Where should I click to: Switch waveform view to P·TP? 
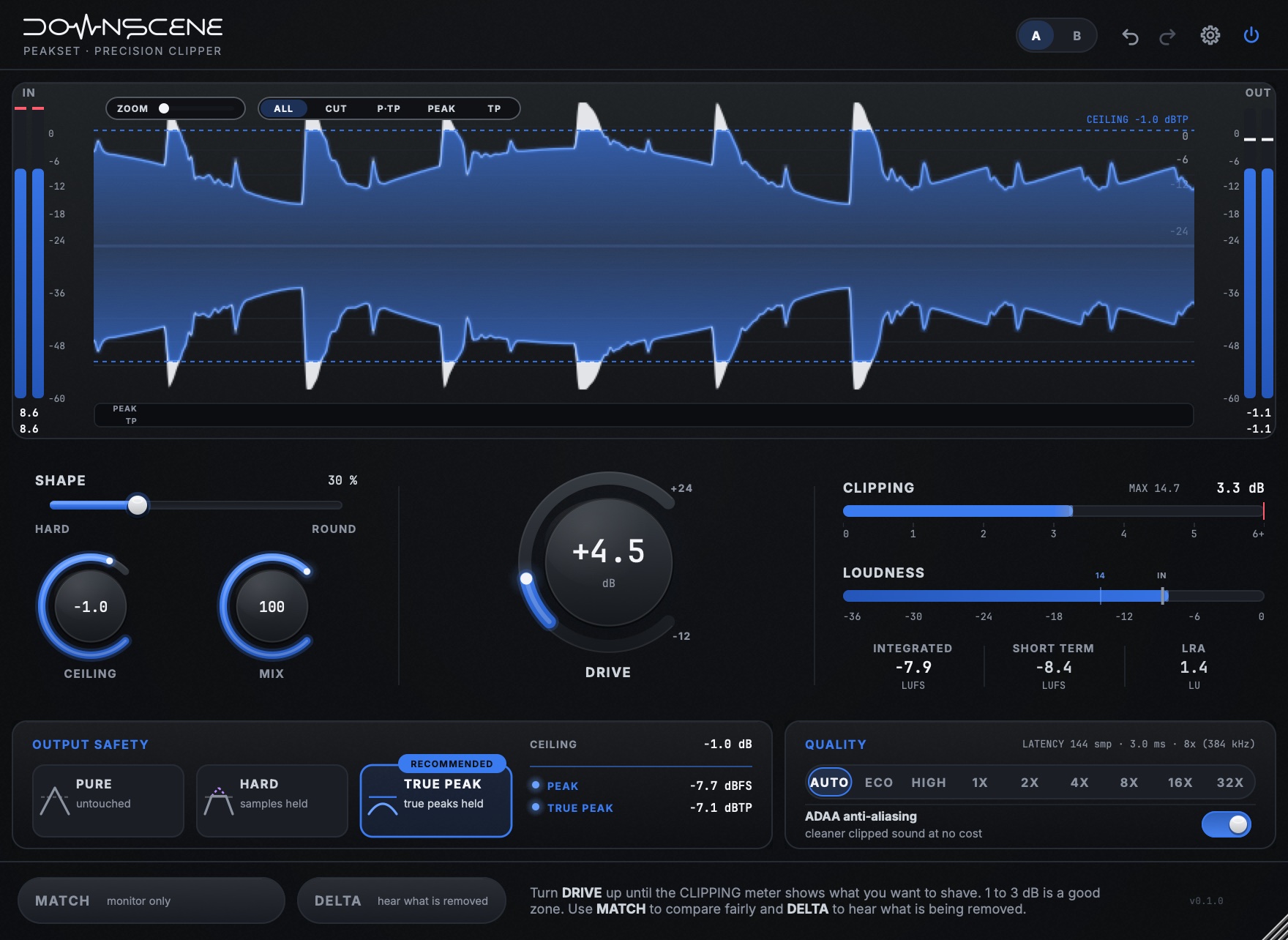pyautogui.click(x=389, y=108)
